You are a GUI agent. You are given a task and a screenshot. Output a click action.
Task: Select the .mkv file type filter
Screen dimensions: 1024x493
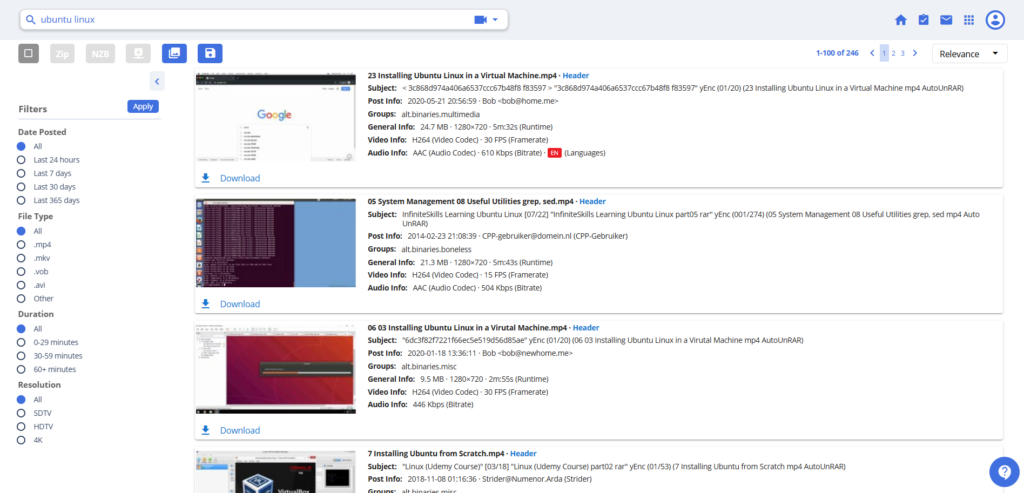point(22,258)
